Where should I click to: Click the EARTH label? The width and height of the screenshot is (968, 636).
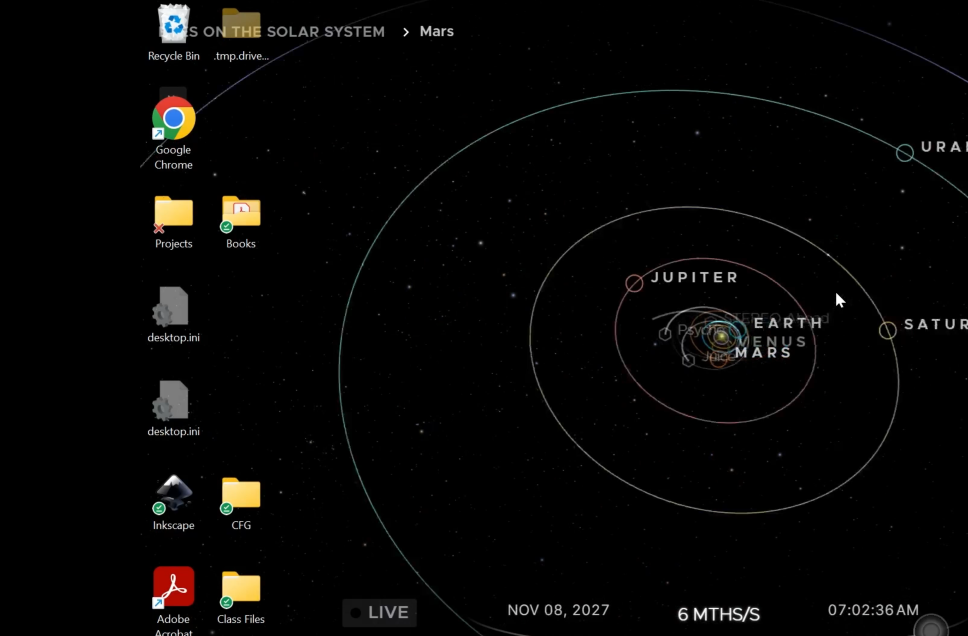[788, 323]
